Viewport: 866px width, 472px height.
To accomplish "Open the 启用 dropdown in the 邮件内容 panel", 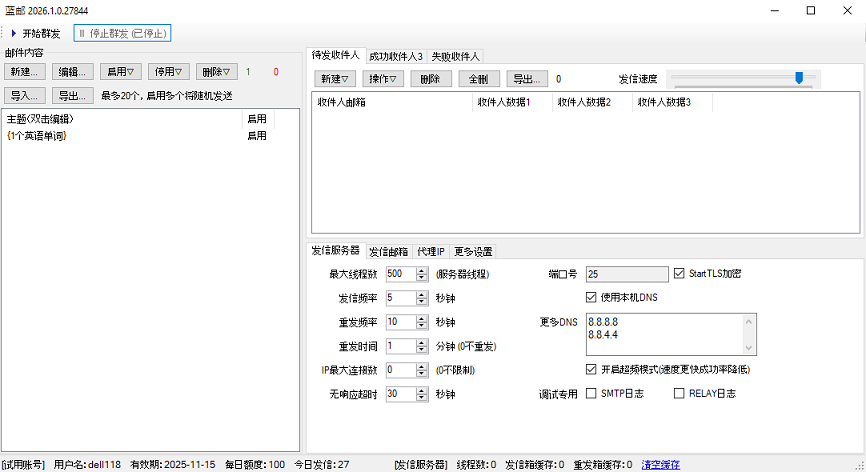I will point(121,72).
